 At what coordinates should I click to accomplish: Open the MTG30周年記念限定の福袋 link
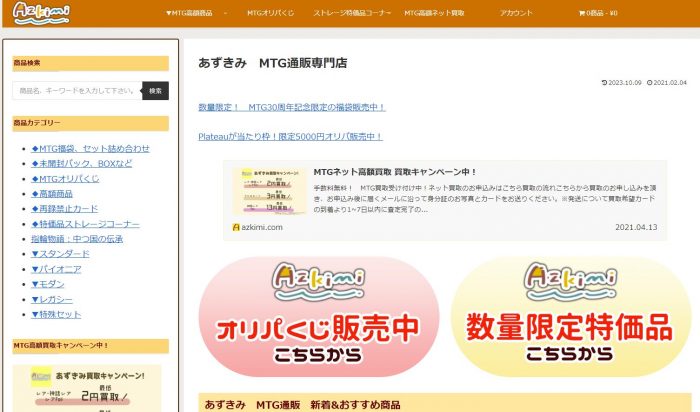pyautogui.click(x=292, y=107)
